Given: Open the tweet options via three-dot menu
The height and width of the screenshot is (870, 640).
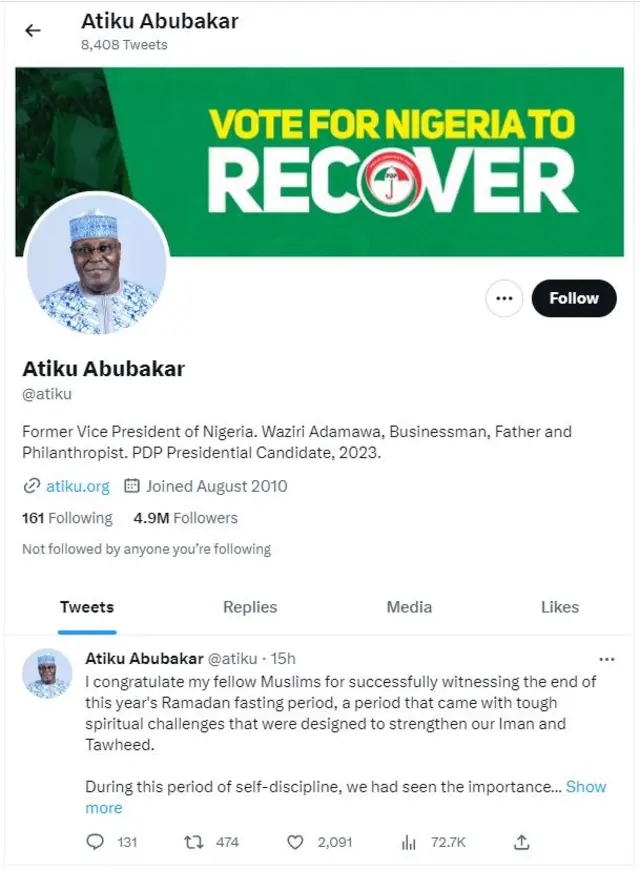Looking at the screenshot, I should (x=607, y=659).
